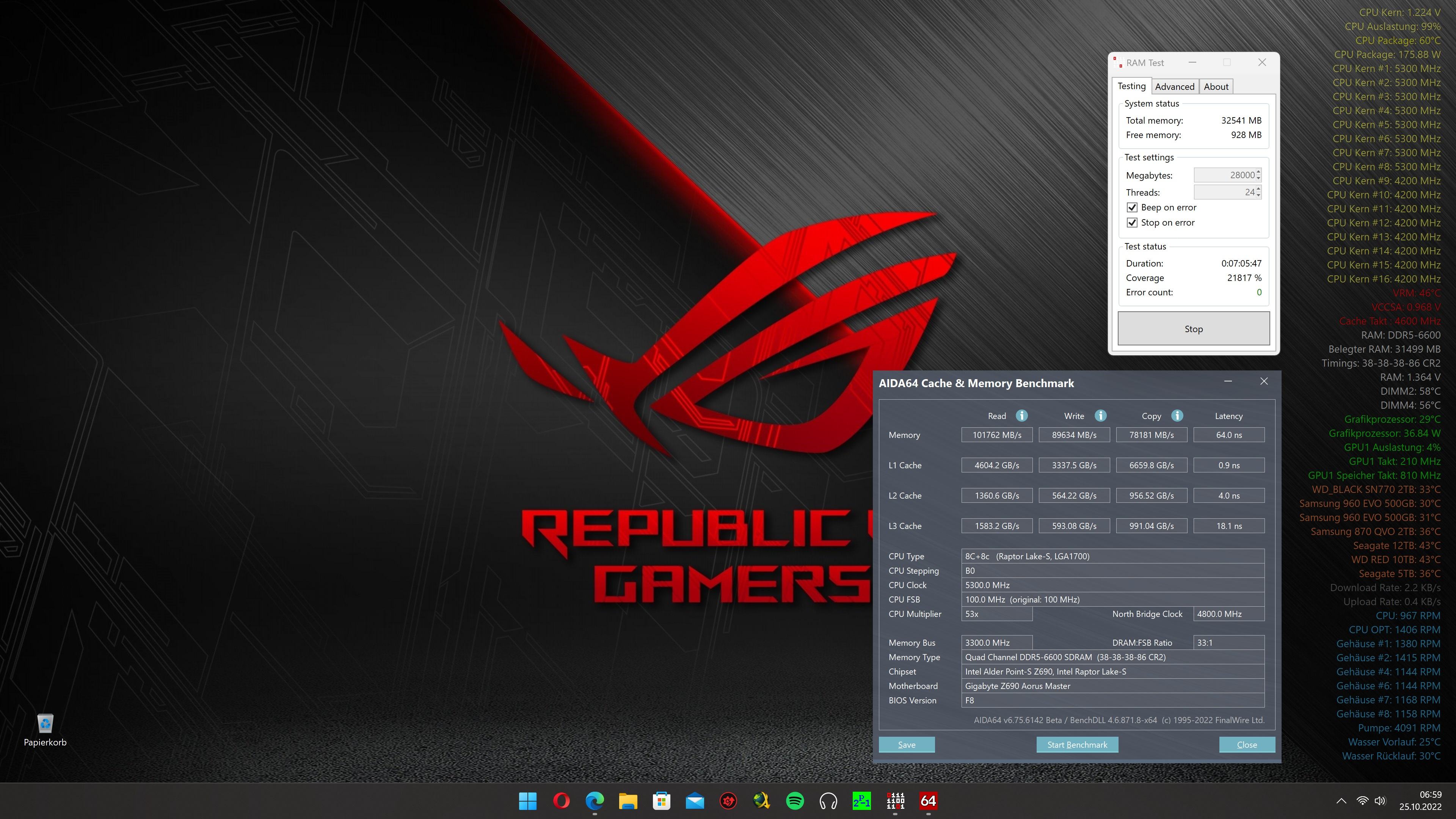
Task: Click Read info icon in AIDA64
Action: 1021,416
